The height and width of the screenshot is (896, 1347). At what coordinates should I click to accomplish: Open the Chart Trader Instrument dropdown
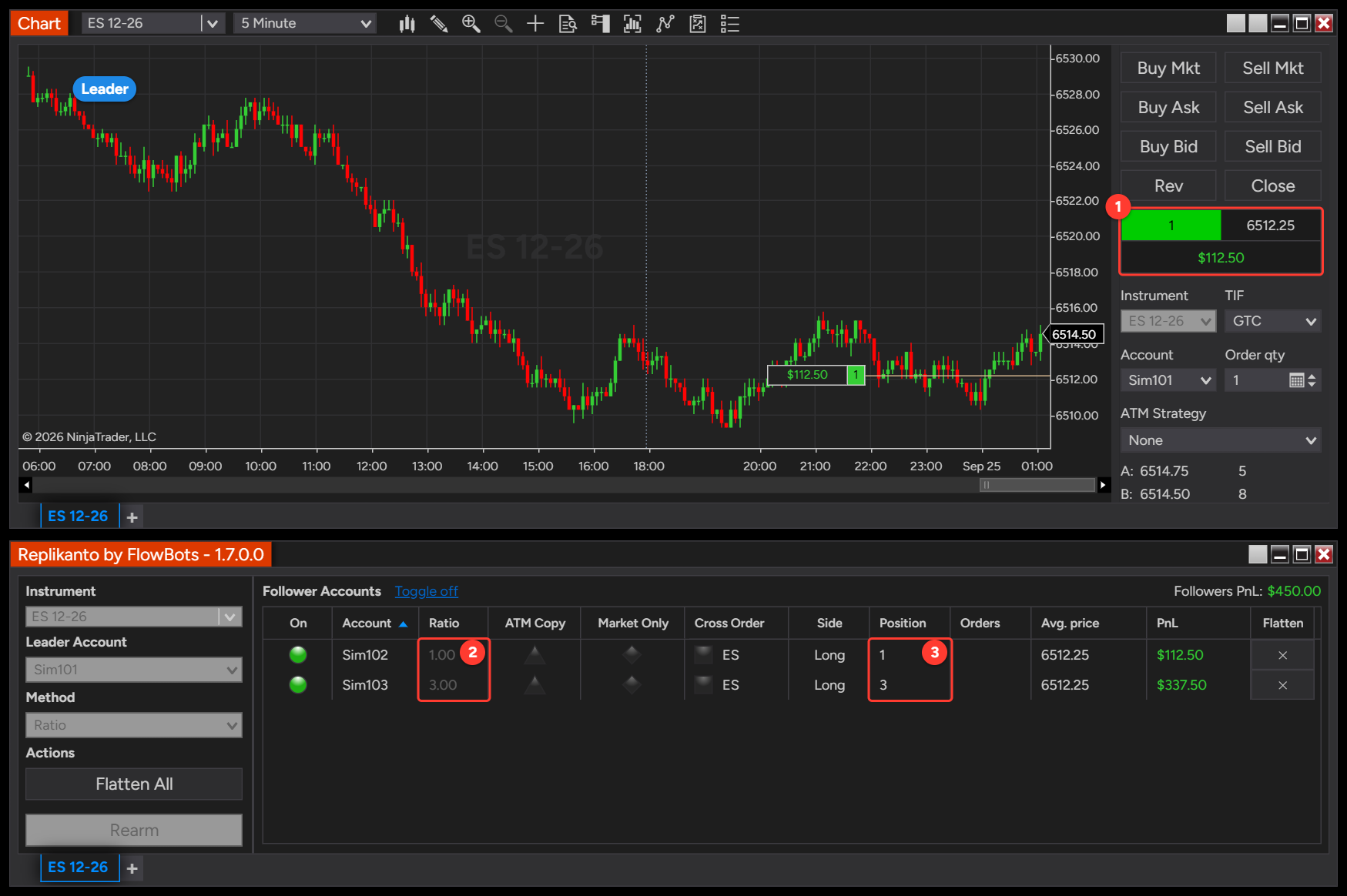(x=1168, y=321)
